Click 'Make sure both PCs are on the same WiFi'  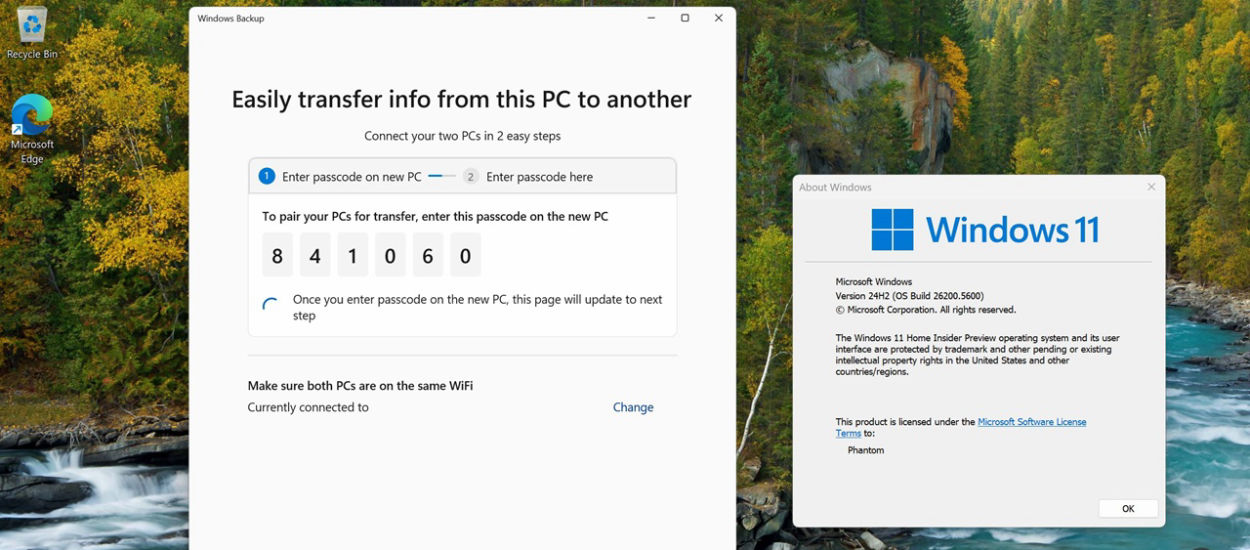(360, 386)
